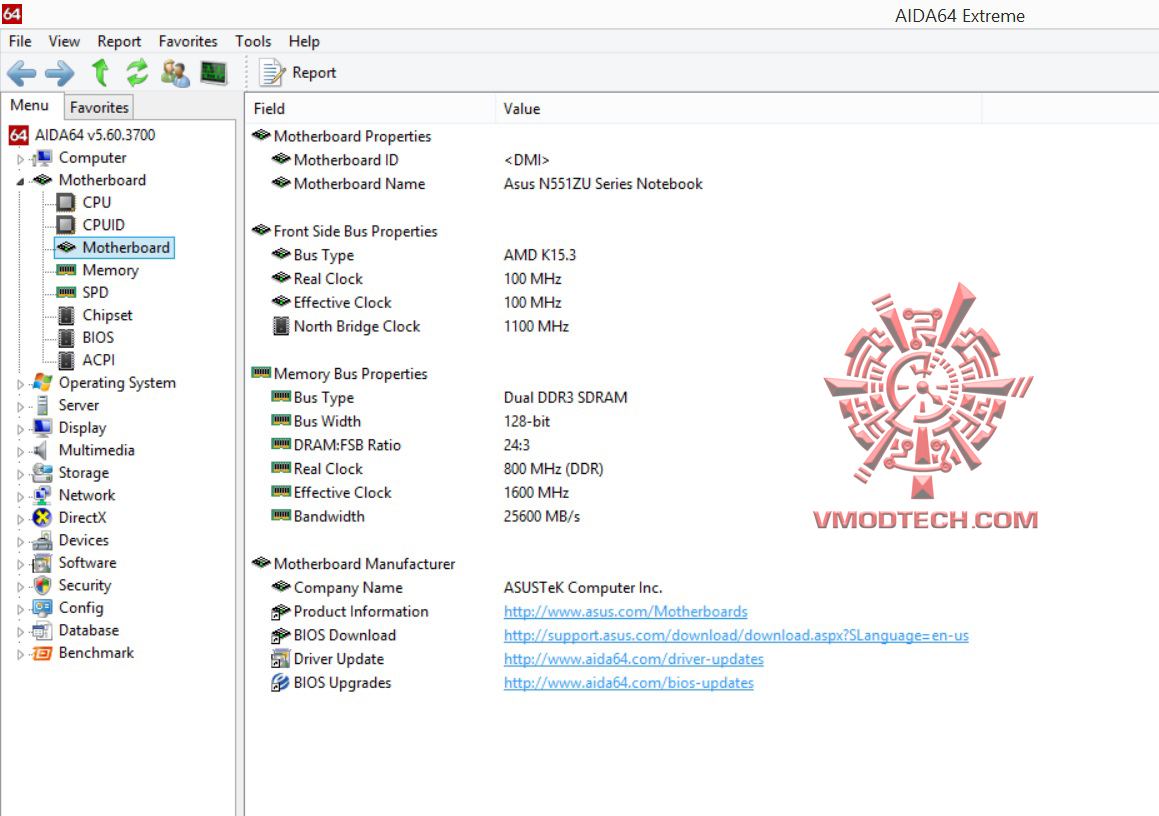Open the ACPI tree item
This screenshot has width=1159, height=816.
pos(98,360)
